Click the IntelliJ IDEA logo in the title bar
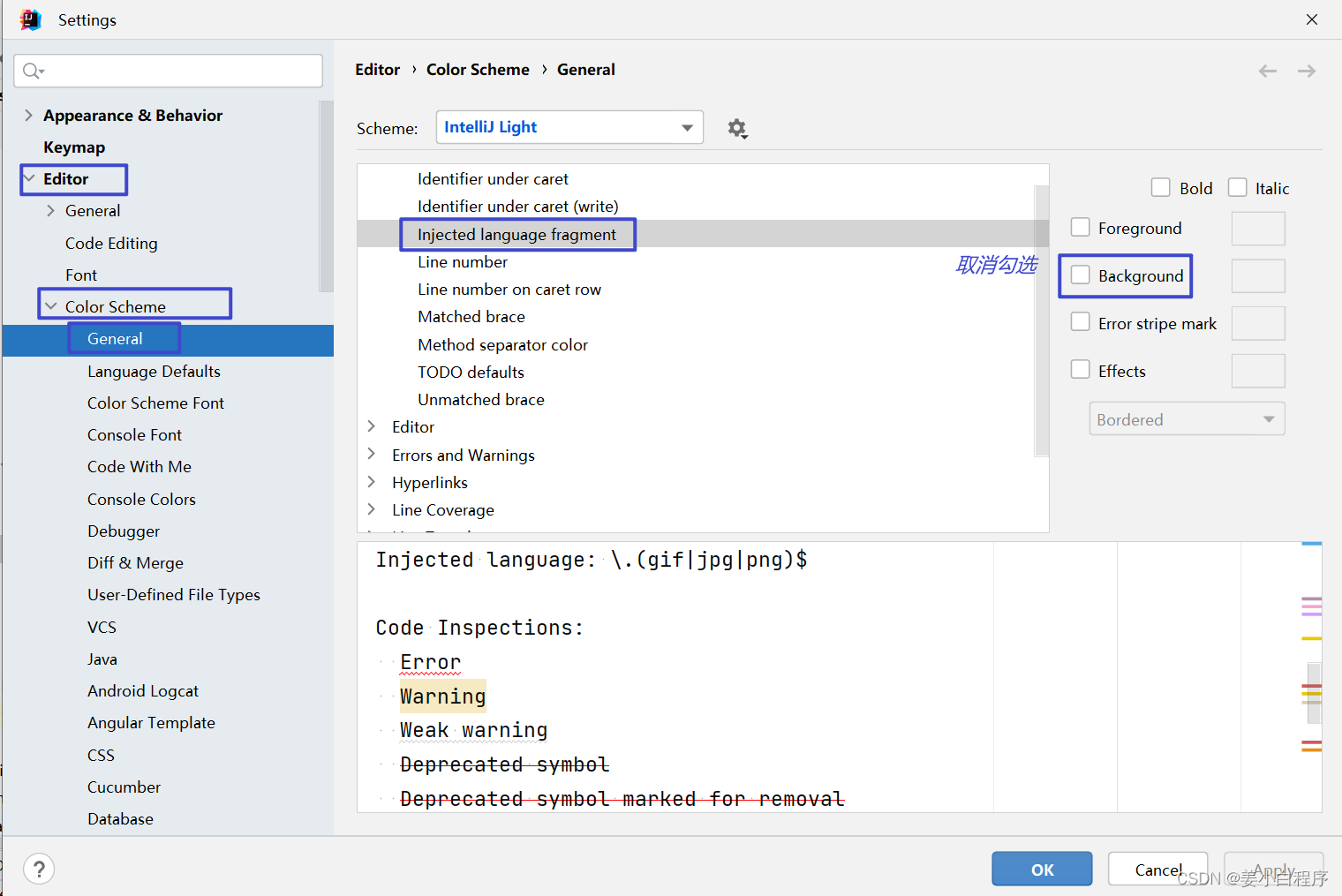1342x896 pixels. 31,19
